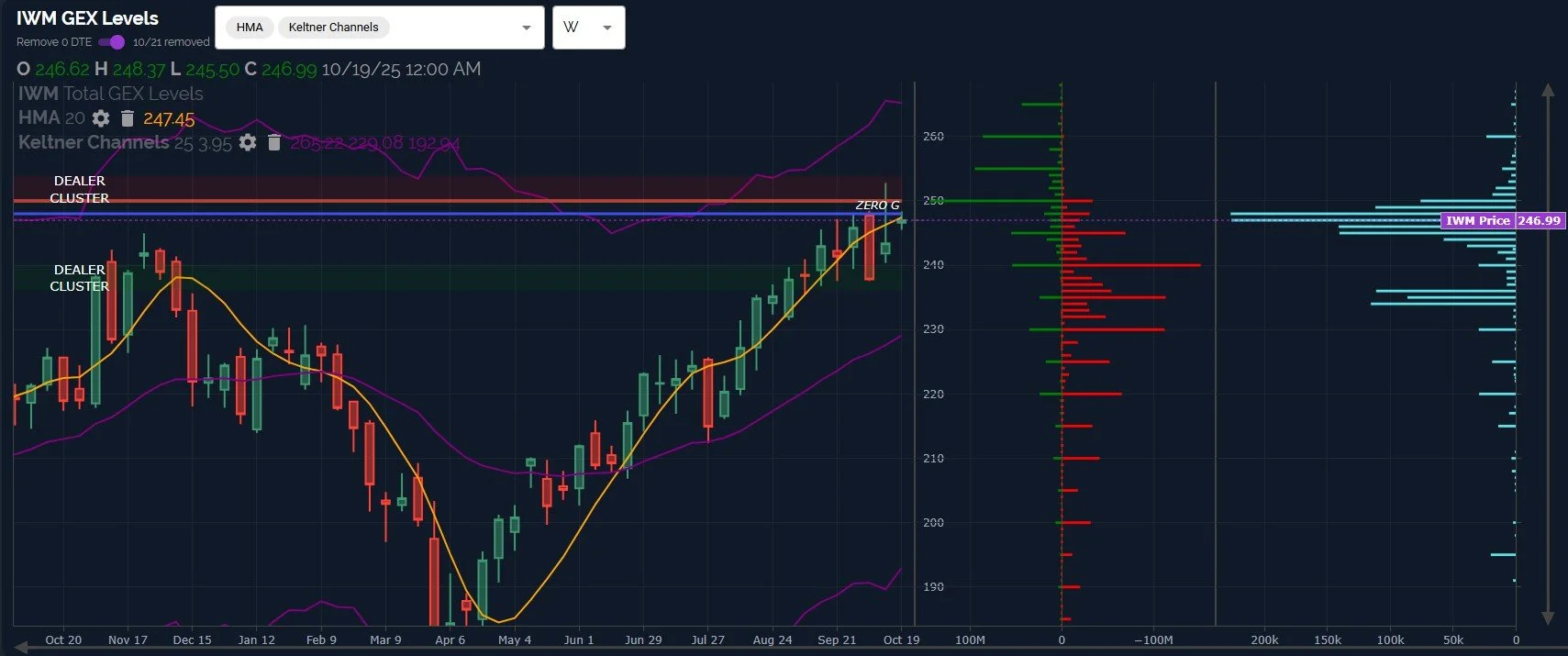Viewport: 1568px width, 656px height.
Task: Click the IWM Total GEX Levels legend
Action: coord(111,94)
